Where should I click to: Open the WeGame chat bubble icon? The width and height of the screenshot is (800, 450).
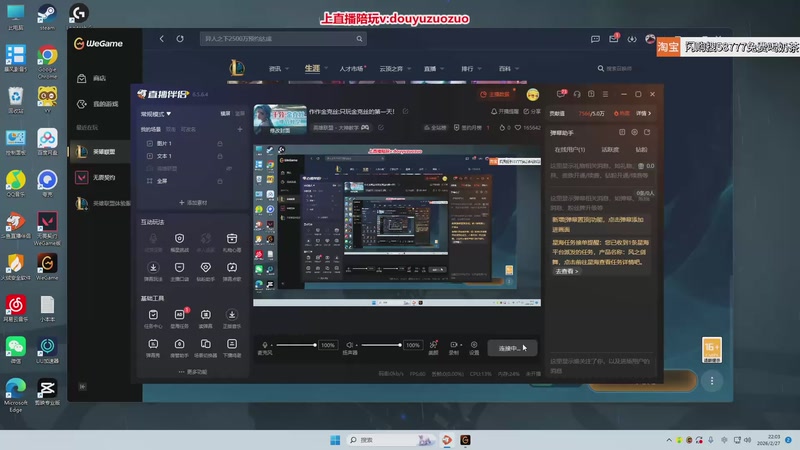point(595,39)
